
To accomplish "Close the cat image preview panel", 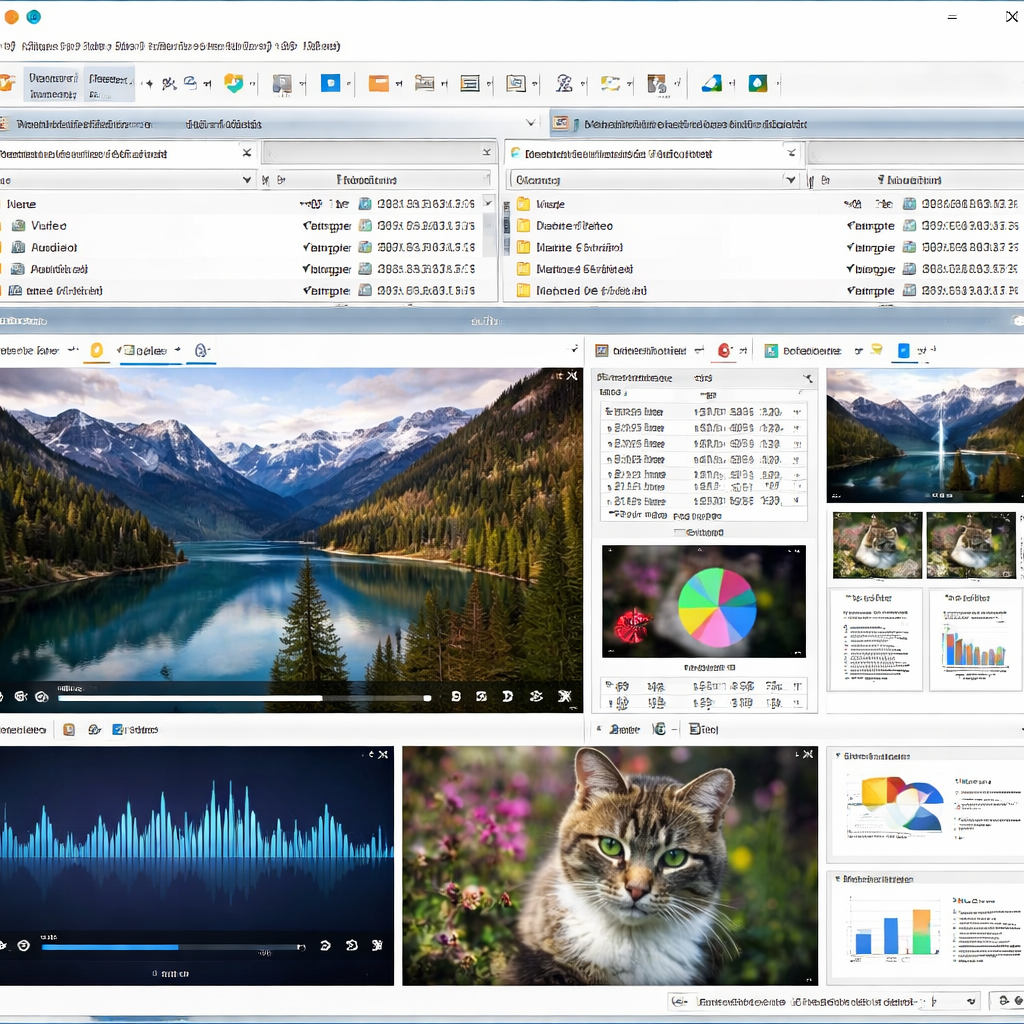I will pyautogui.click(x=806, y=755).
